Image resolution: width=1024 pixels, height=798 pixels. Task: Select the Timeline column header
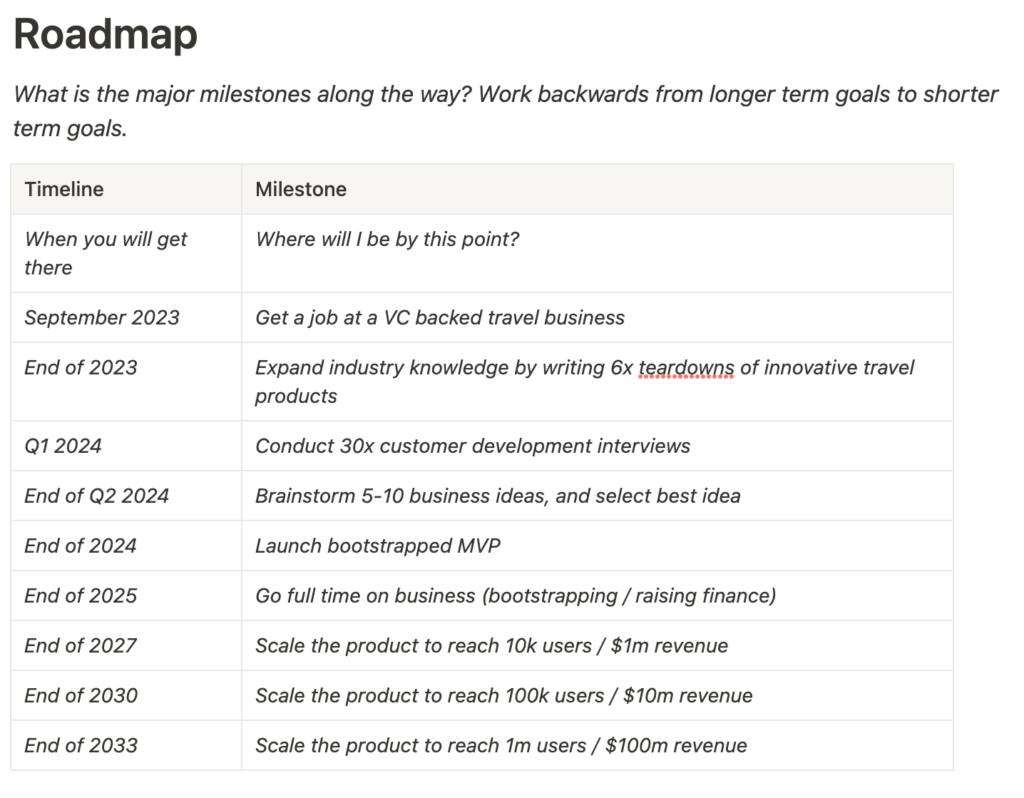click(x=64, y=189)
